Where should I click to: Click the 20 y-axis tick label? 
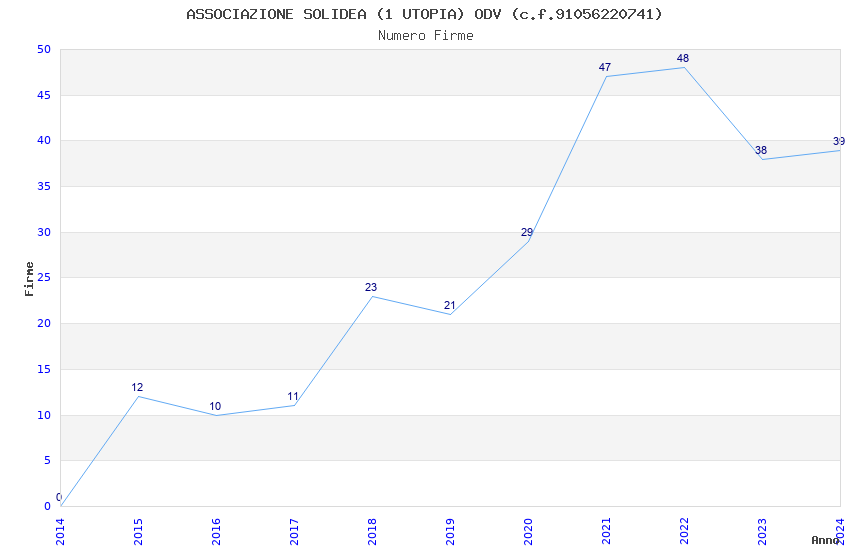click(x=44, y=323)
